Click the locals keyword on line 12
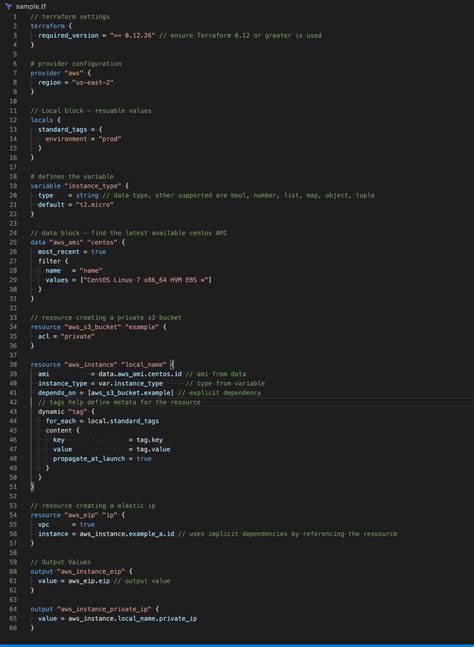This screenshot has height=647, width=474. (x=42, y=120)
